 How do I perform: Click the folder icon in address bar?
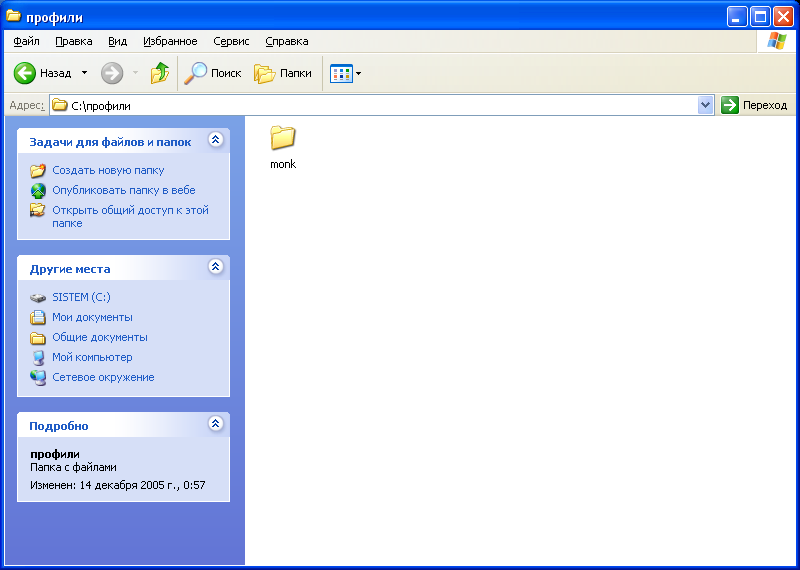pyautogui.click(x=60, y=106)
